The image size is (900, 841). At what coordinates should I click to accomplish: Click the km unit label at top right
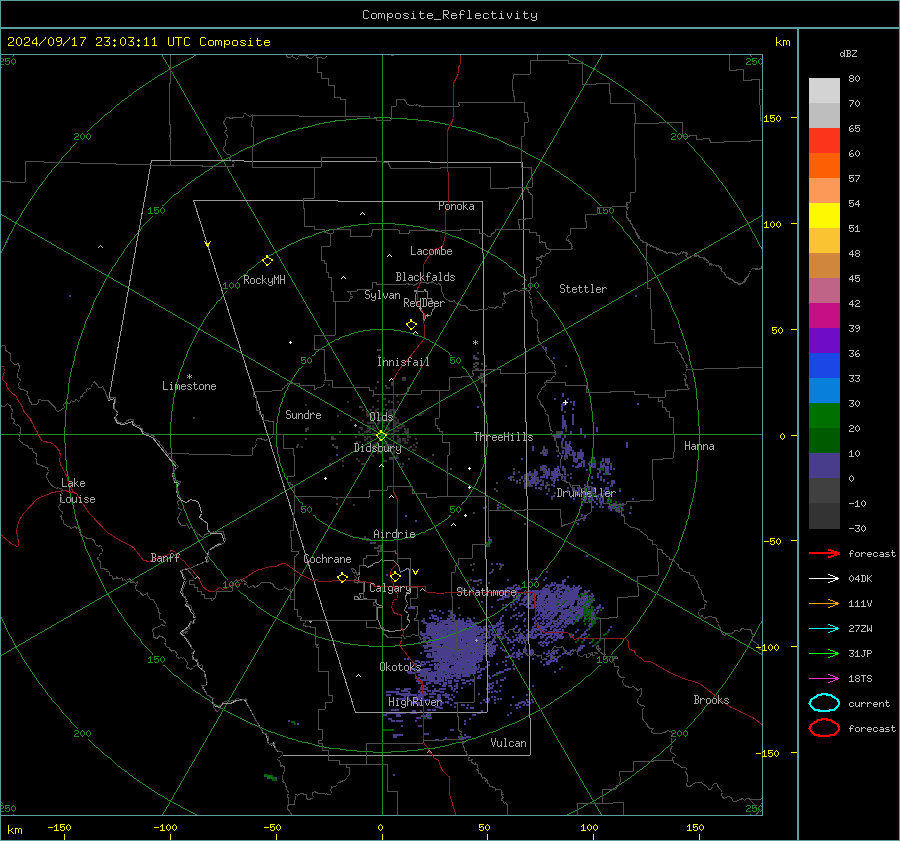[782, 42]
